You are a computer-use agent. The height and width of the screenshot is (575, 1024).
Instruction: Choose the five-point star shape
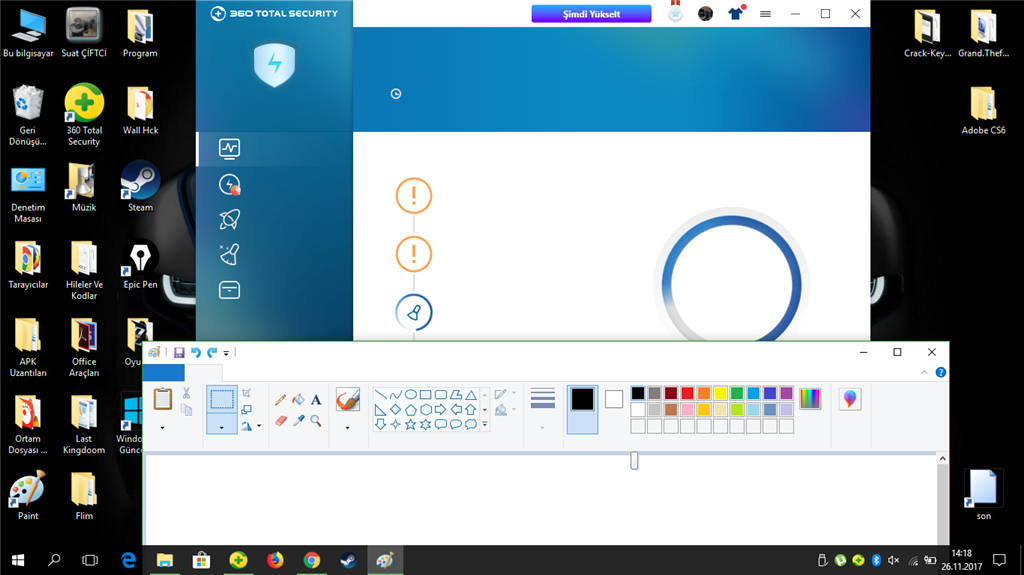click(410, 424)
